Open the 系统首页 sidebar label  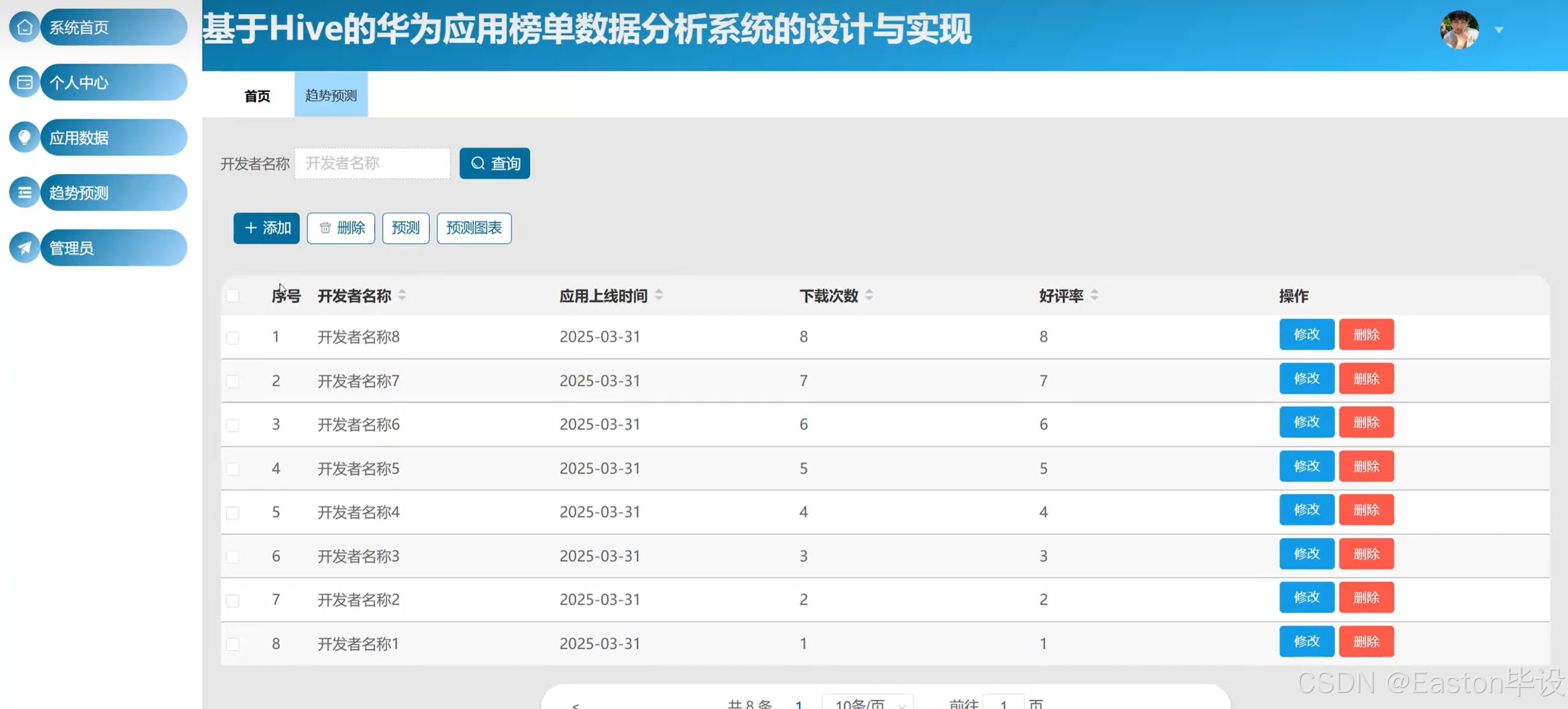coord(114,27)
